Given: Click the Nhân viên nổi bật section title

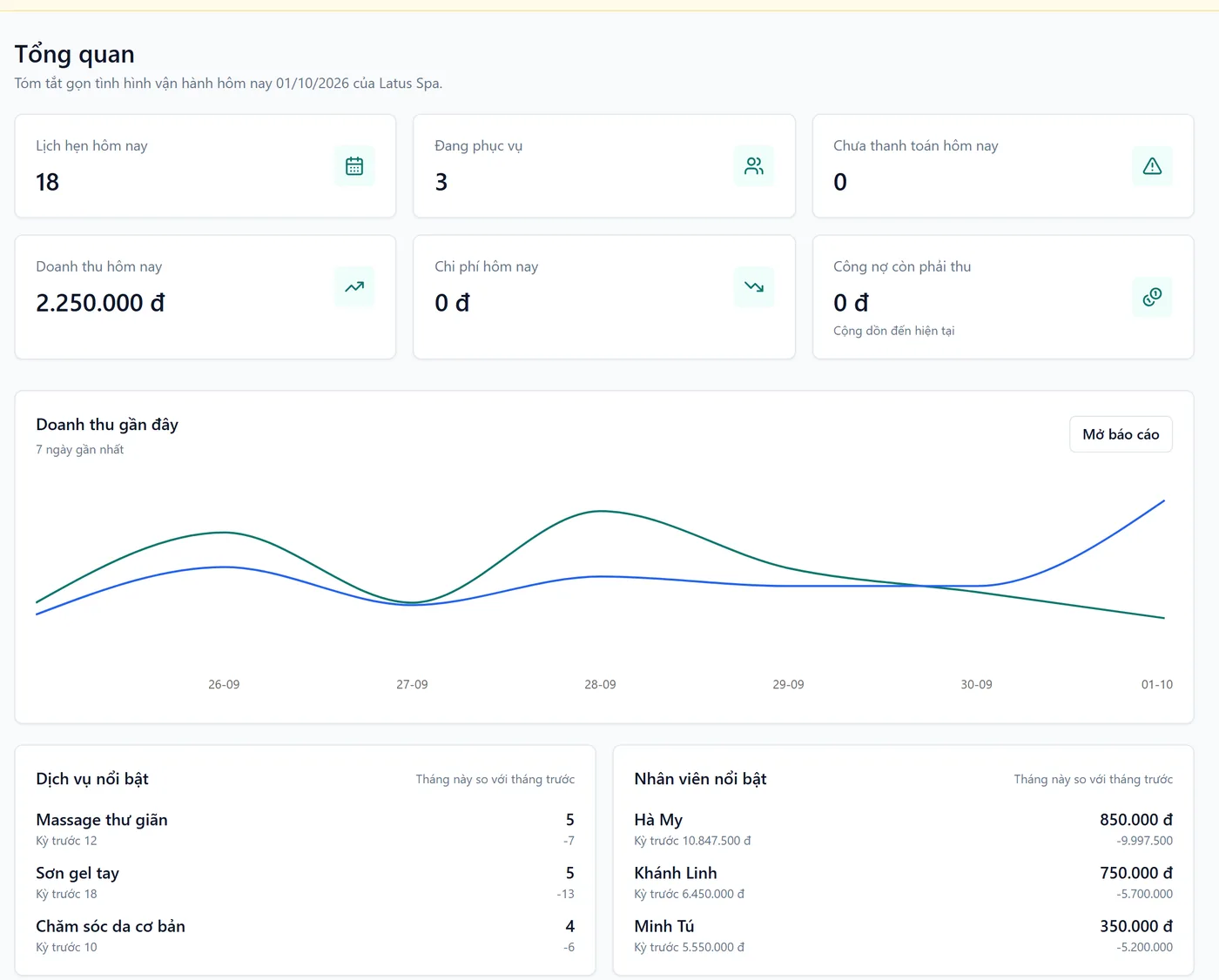Looking at the screenshot, I should pyautogui.click(x=700, y=779).
